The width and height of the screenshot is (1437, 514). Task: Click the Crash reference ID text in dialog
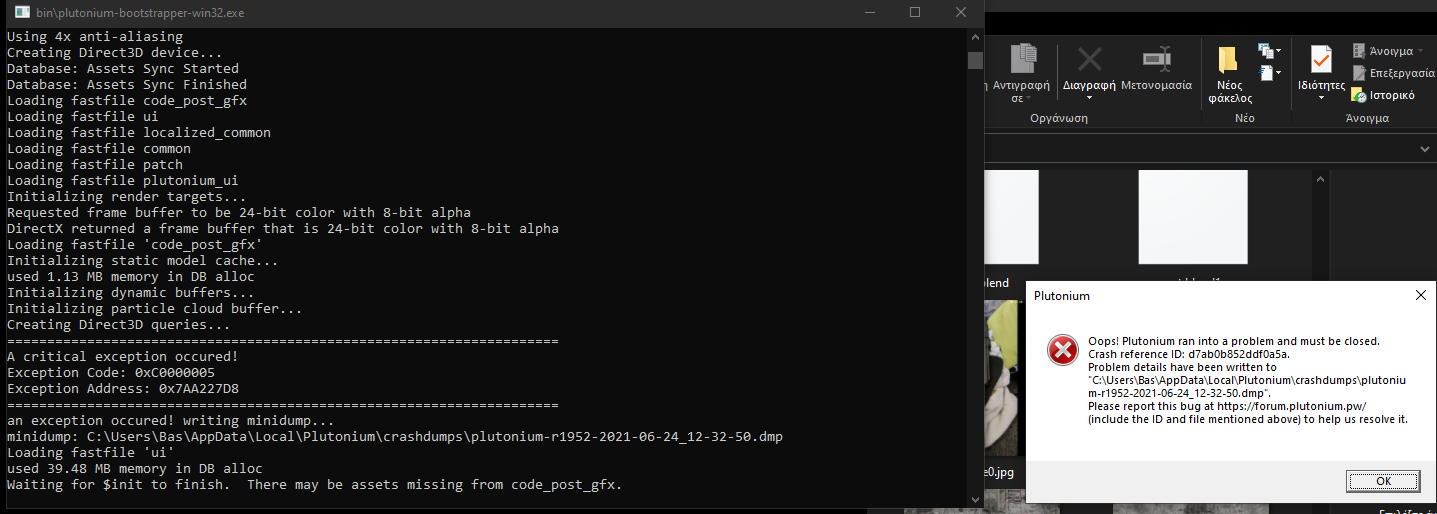1189,354
